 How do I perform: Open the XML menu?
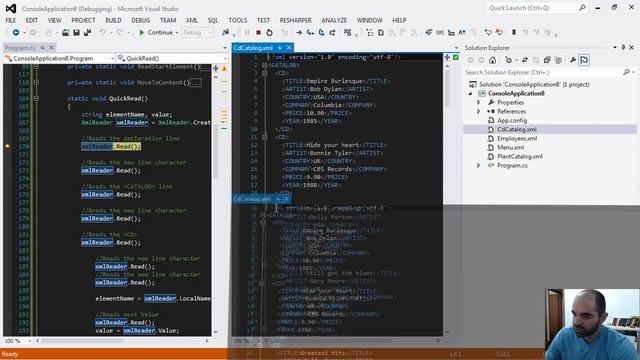191,20
